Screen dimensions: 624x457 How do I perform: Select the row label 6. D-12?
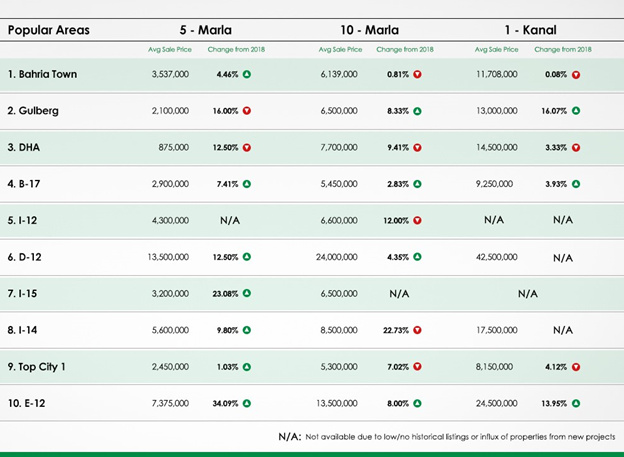point(24,257)
